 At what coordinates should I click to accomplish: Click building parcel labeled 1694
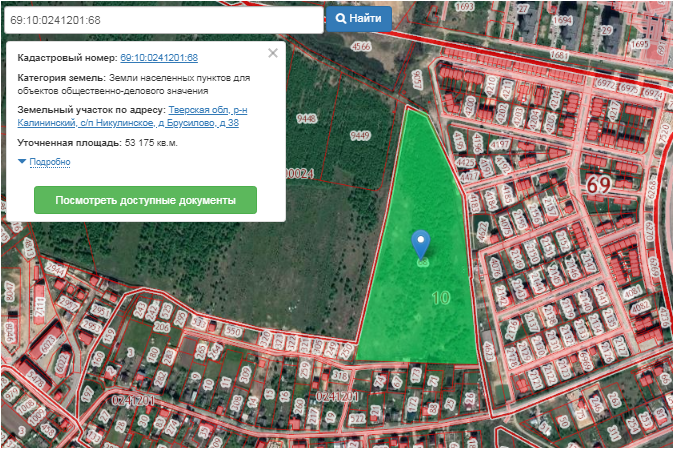563,20
